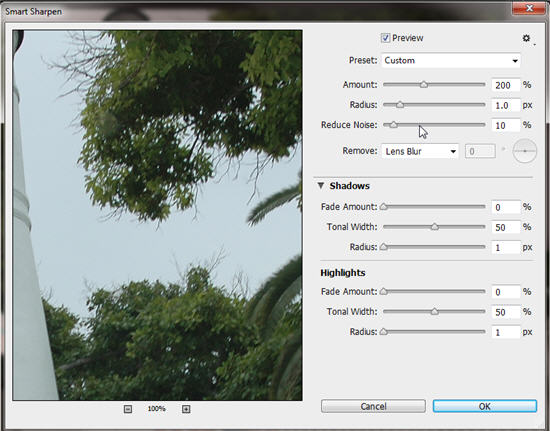Click the tree preview image
Viewport: 550px width, 431px height.
tap(157, 215)
